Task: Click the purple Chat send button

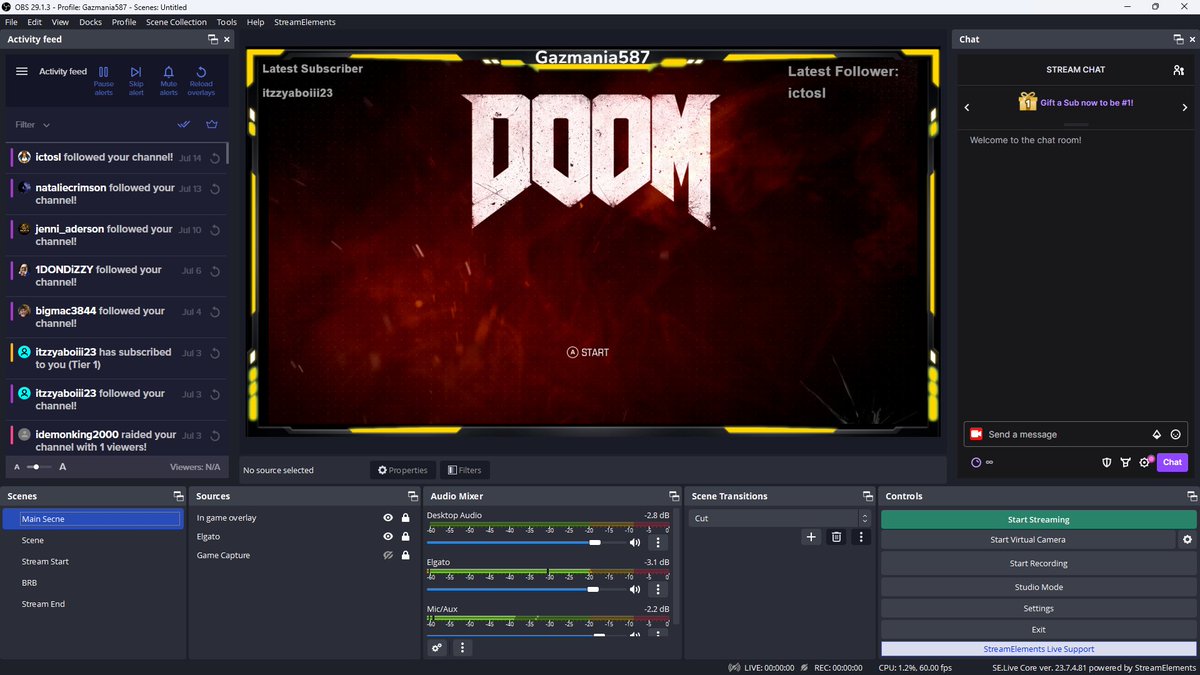Action: click(x=1172, y=462)
